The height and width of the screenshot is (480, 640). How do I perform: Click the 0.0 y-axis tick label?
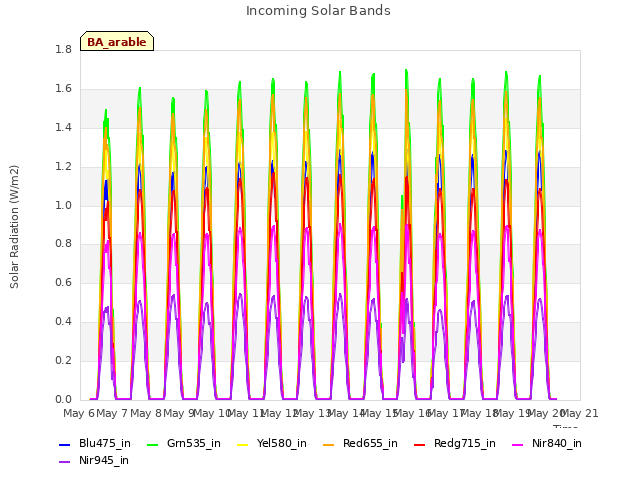coord(63,399)
